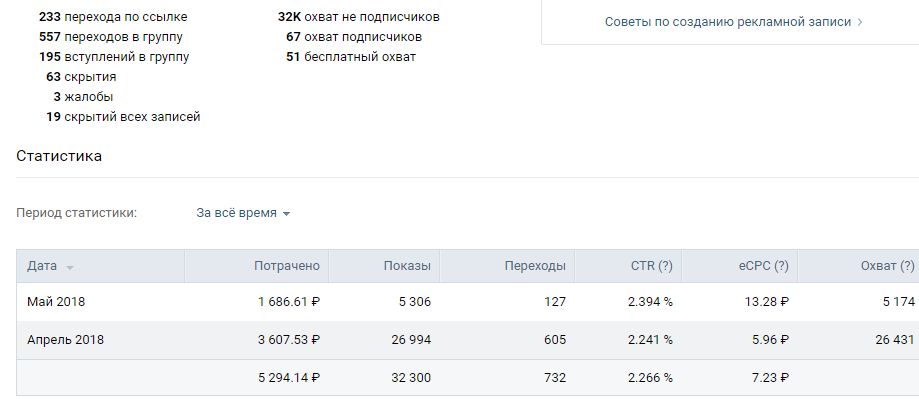The image size is (919, 399).
Task: Click the Охват (?) help column header
Action: 887,266
